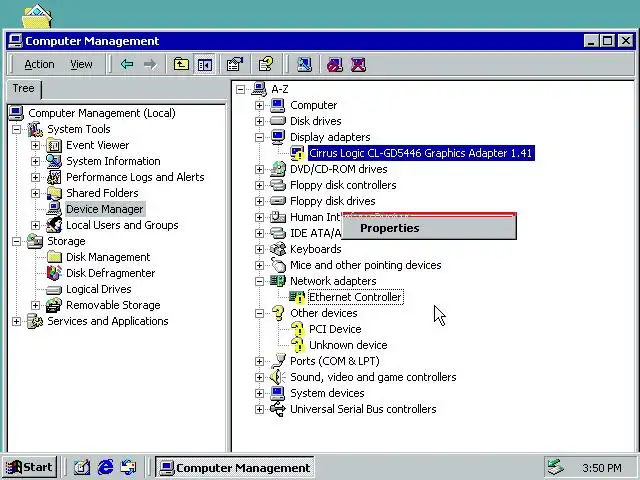Click the Keyboards category icon
640x480 pixels.
(x=278, y=249)
